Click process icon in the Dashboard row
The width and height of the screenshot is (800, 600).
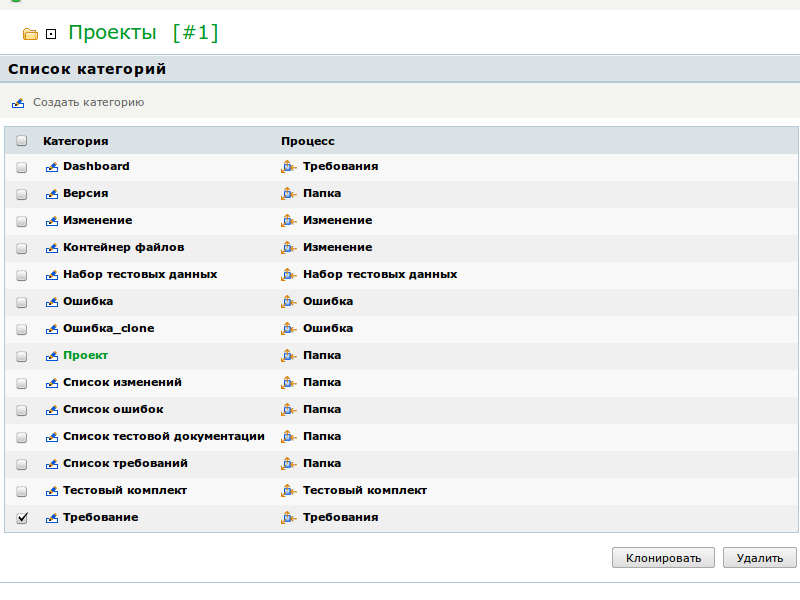point(289,167)
